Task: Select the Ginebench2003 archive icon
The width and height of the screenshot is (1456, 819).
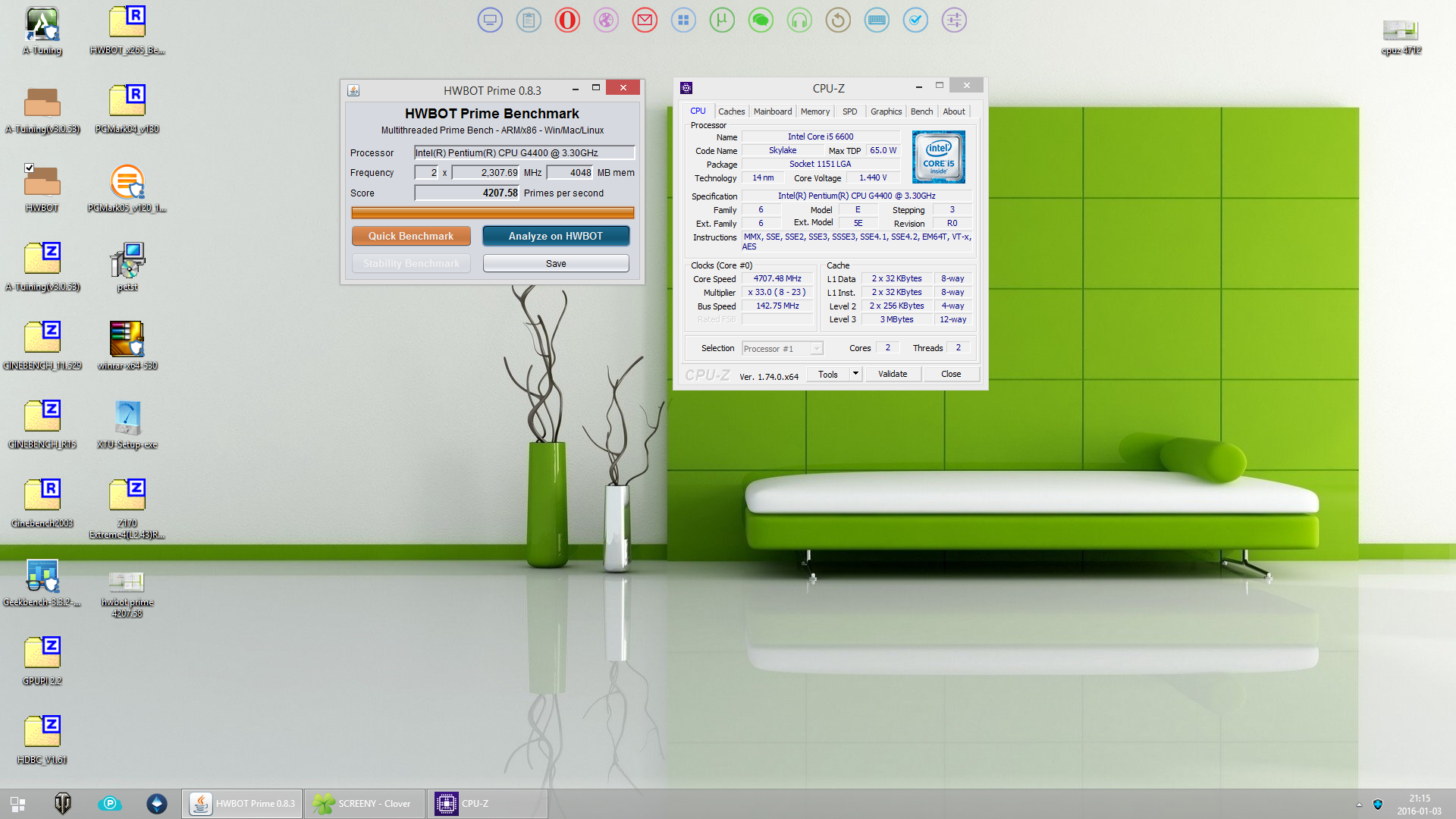Action: (x=42, y=504)
